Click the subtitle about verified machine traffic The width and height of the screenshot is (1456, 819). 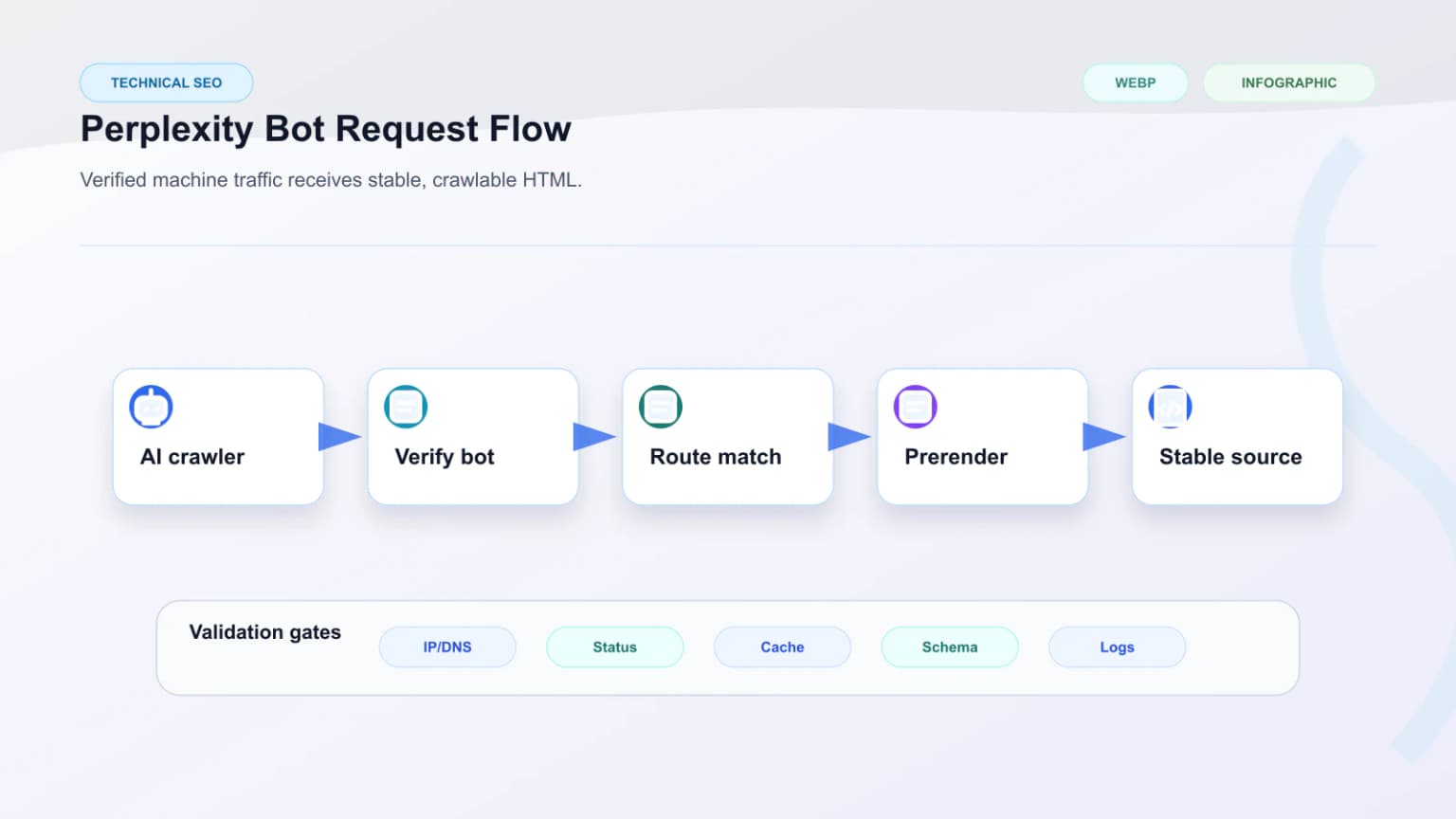(x=331, y=180)
